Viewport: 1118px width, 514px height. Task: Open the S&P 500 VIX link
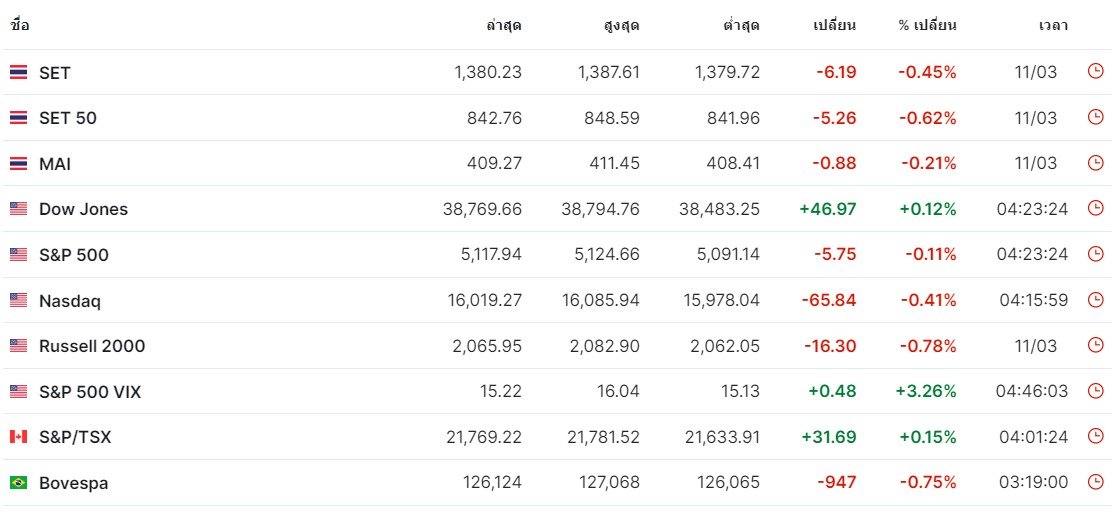[90, 392]
